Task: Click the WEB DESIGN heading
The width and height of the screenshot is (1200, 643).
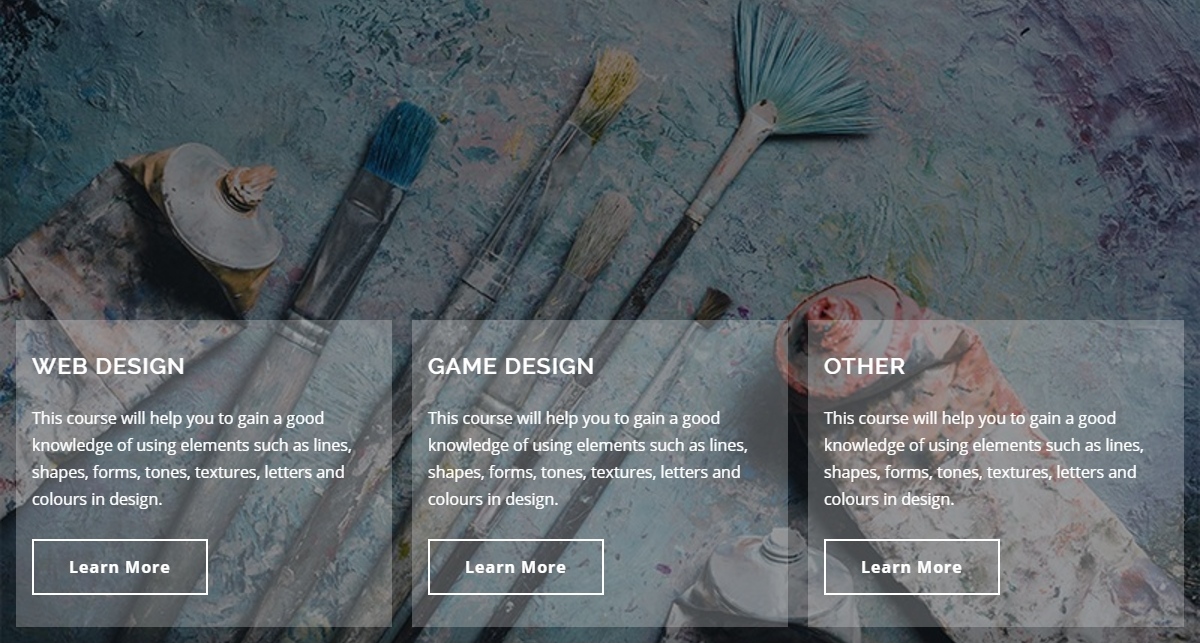Action: coord(108,366)
